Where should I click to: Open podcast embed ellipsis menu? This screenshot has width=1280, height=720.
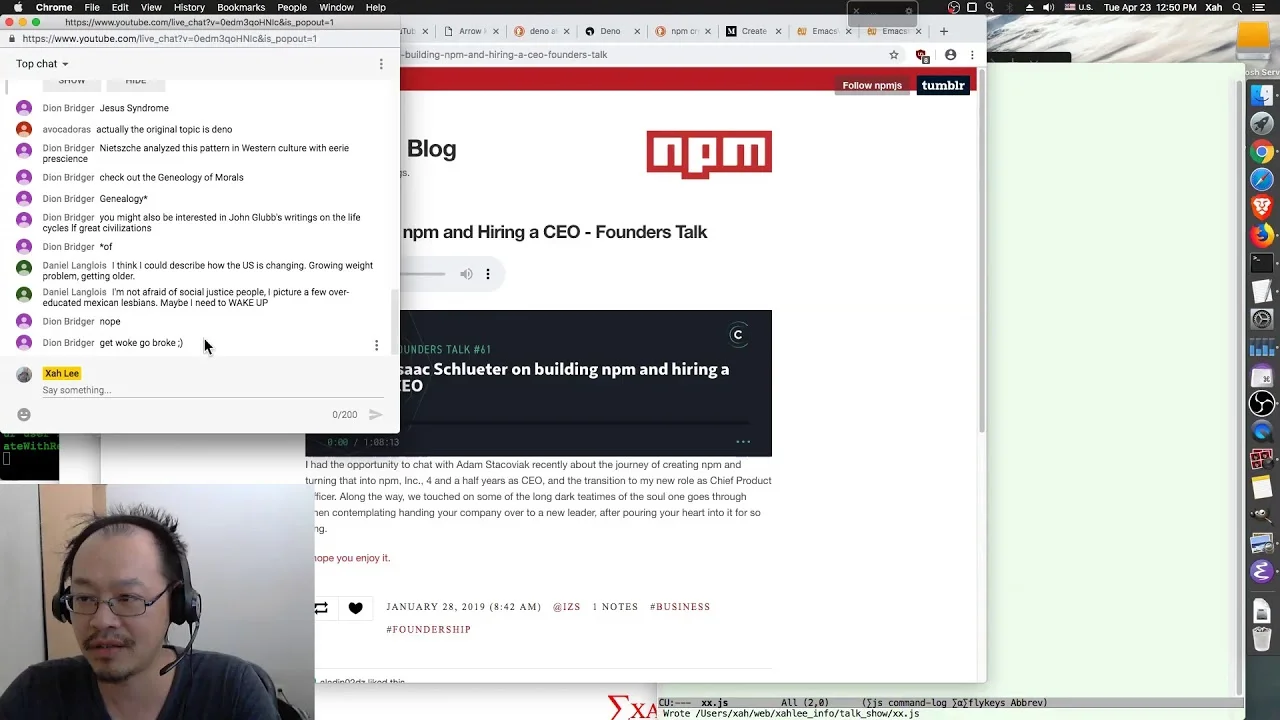point(743,441)
